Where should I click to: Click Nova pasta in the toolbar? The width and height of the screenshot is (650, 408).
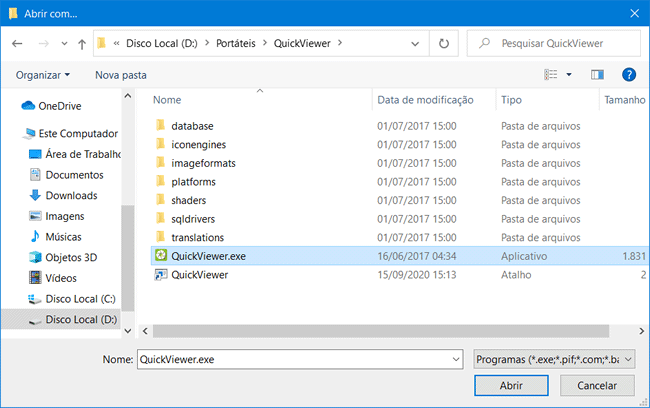(120, 75)
